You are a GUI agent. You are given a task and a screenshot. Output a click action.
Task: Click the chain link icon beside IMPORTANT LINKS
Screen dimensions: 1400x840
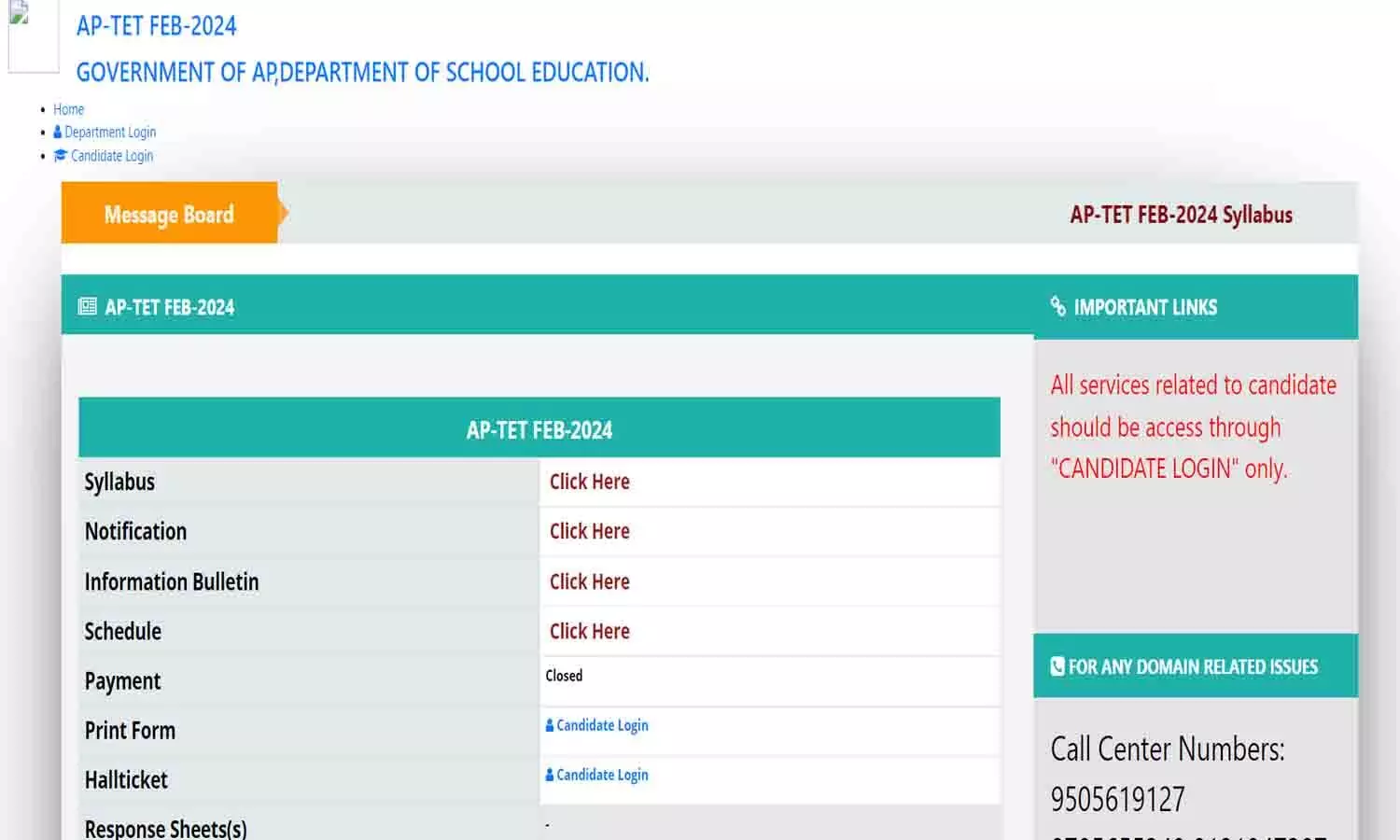coord(1057,307)
